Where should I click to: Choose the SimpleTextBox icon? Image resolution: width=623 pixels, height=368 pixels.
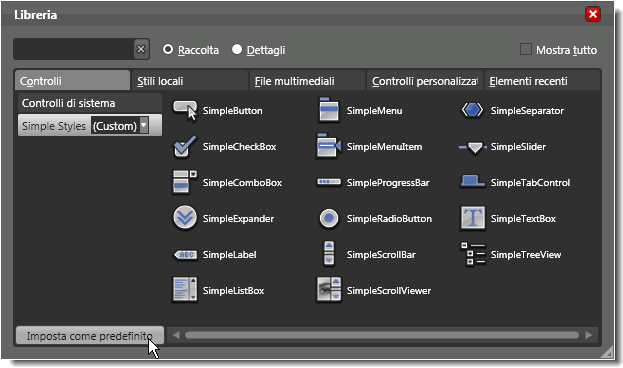[x=473, y=218]
